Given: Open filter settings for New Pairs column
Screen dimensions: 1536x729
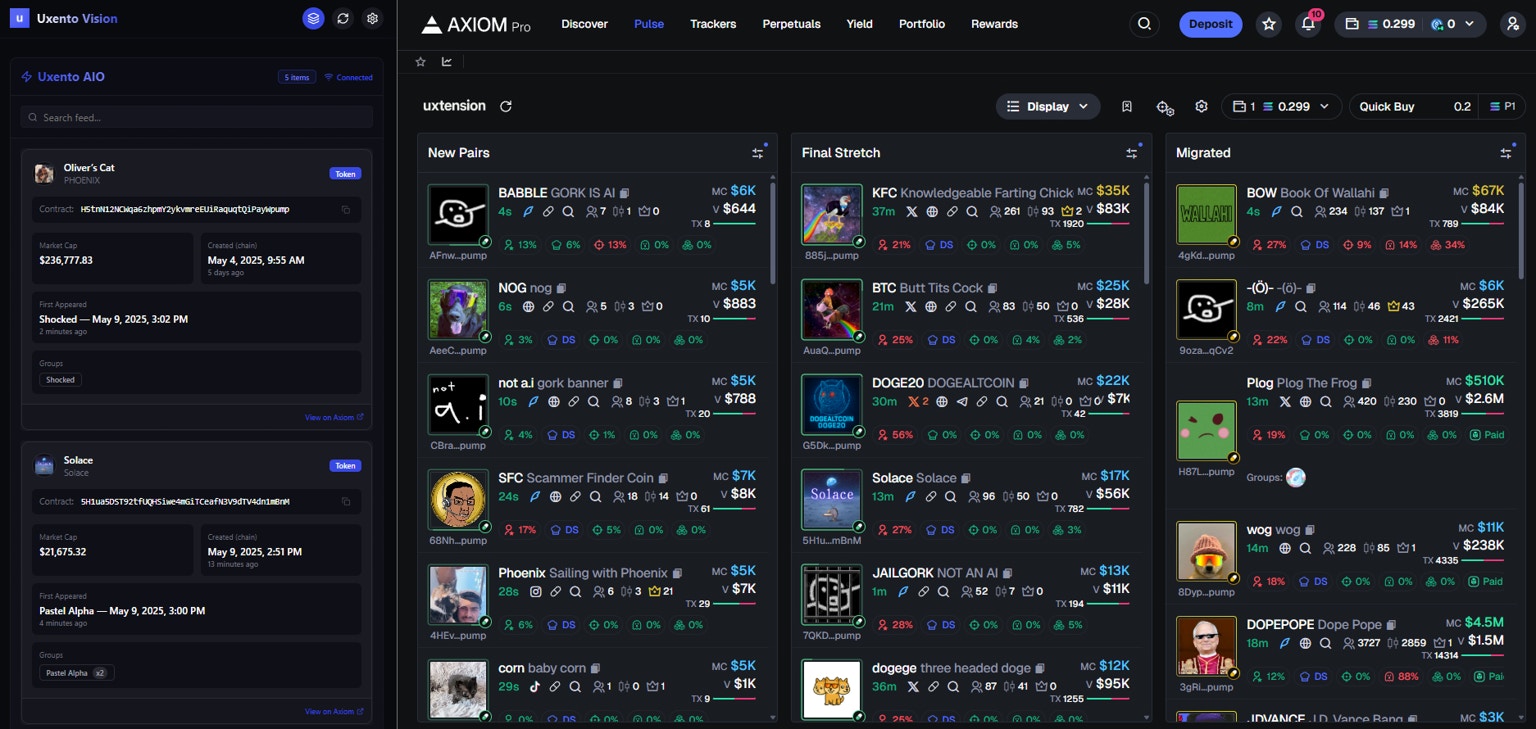Looking at the screenshot, I should click(758, 152).
